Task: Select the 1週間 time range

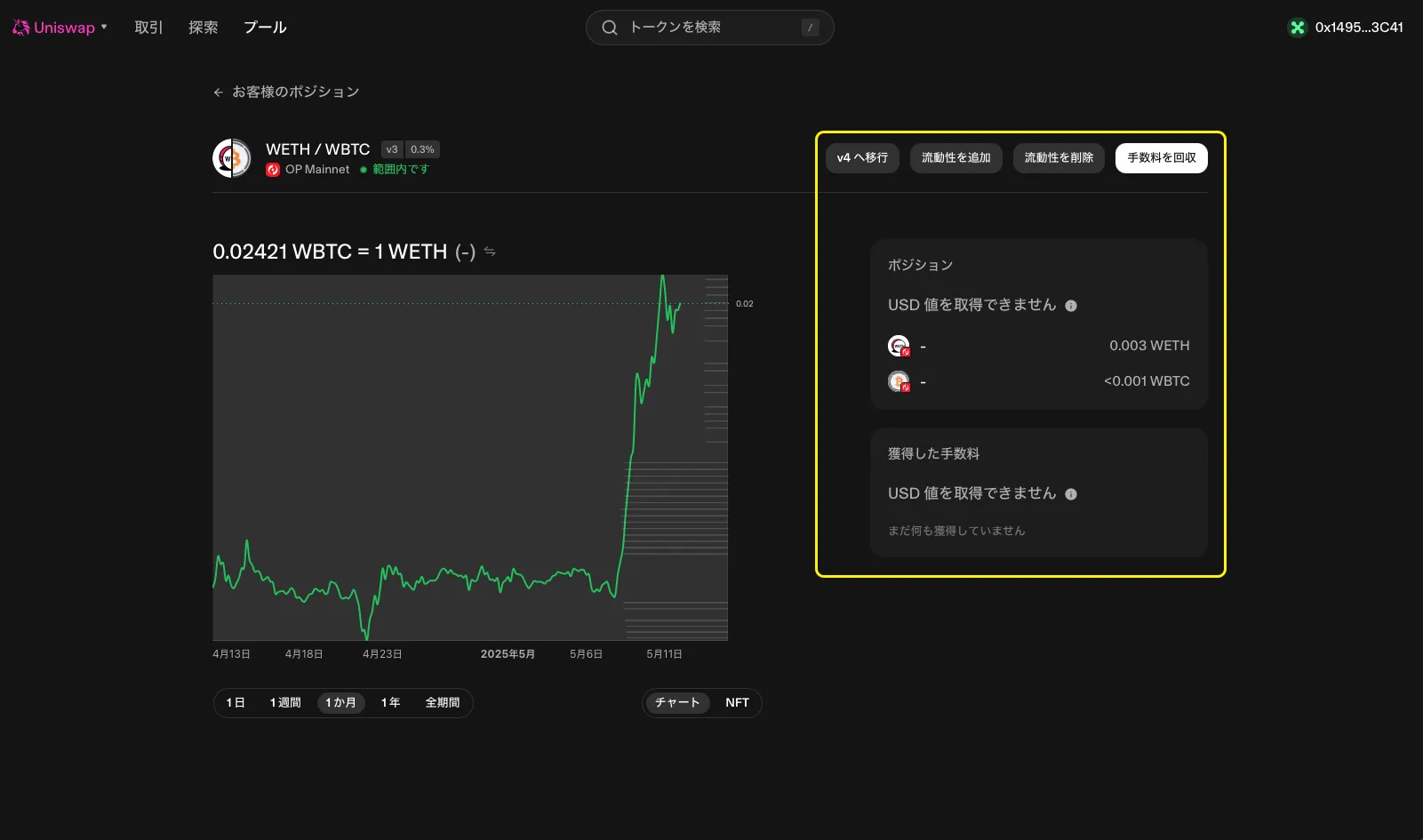Action: 285,703
